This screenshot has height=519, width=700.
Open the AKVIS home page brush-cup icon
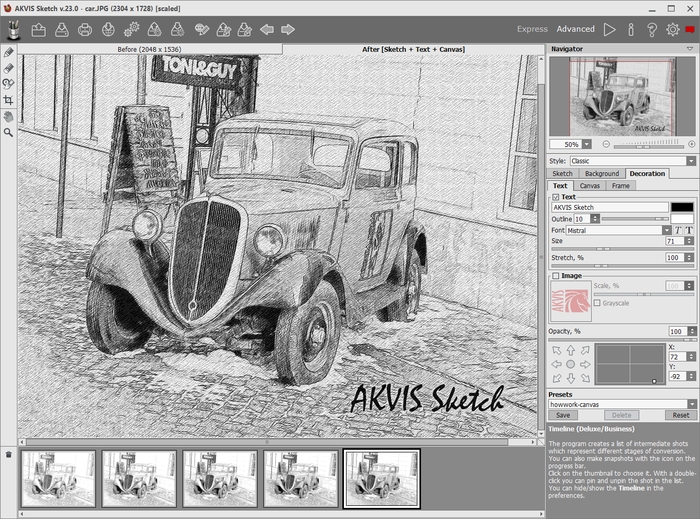pos(13,29)
